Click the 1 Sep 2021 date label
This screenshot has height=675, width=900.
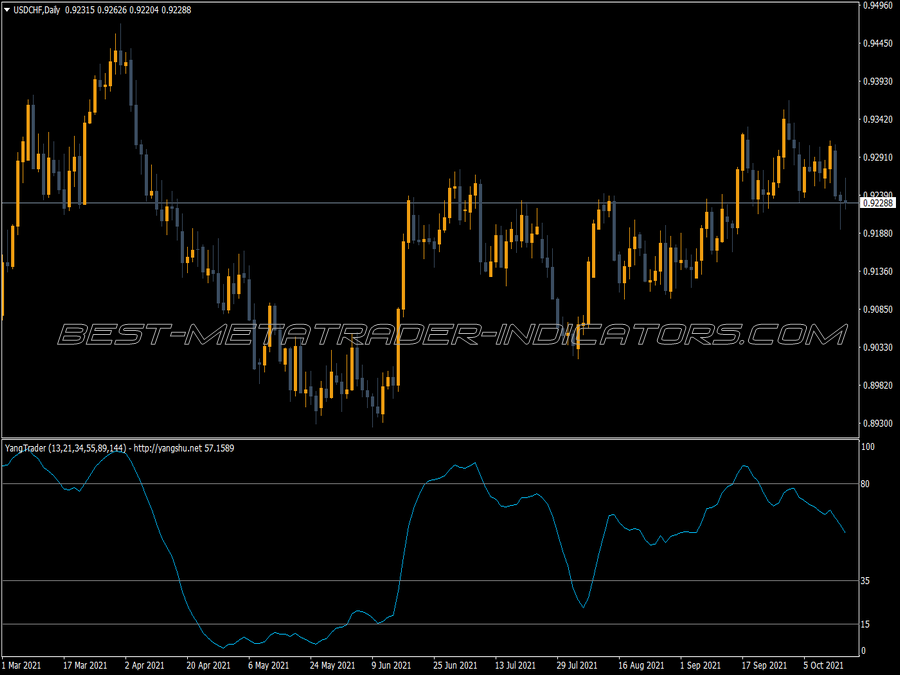(700, 666)
